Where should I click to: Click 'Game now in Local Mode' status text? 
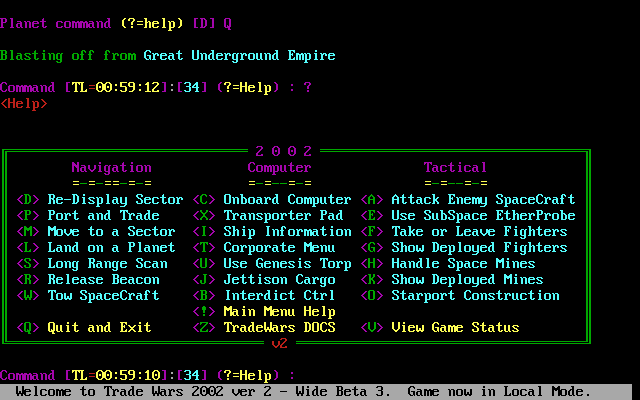coord(500,392)
